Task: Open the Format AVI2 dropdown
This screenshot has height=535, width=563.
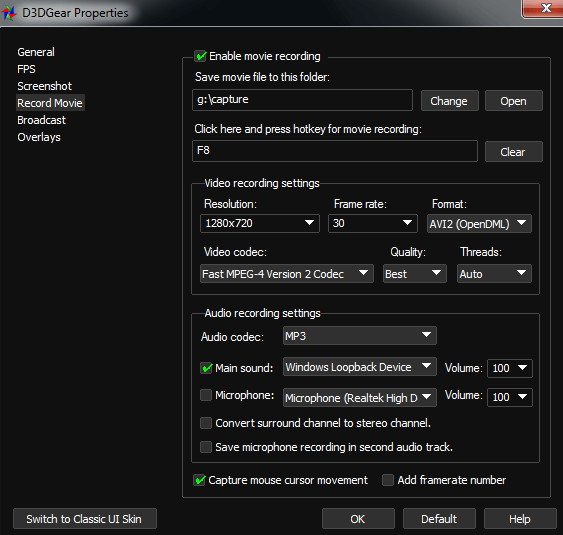Action: click(479, 224)
